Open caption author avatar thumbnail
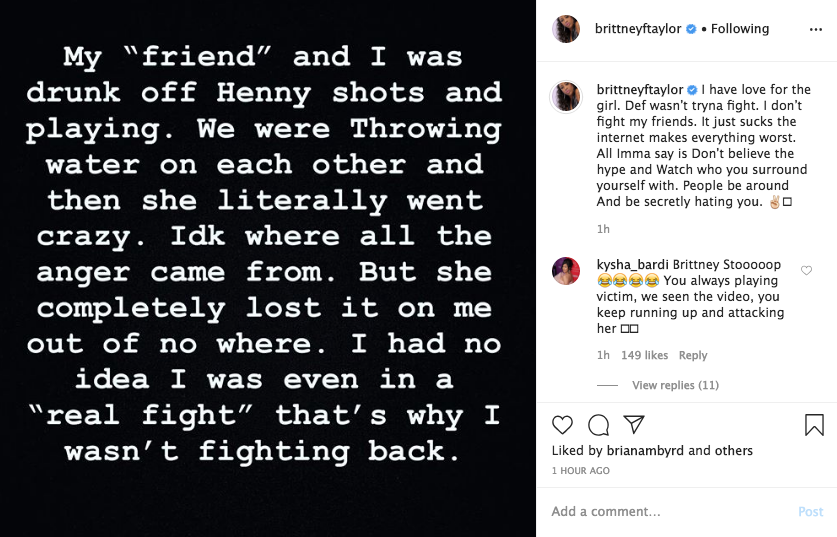This screenshot has width=837, height=537. 567,97
